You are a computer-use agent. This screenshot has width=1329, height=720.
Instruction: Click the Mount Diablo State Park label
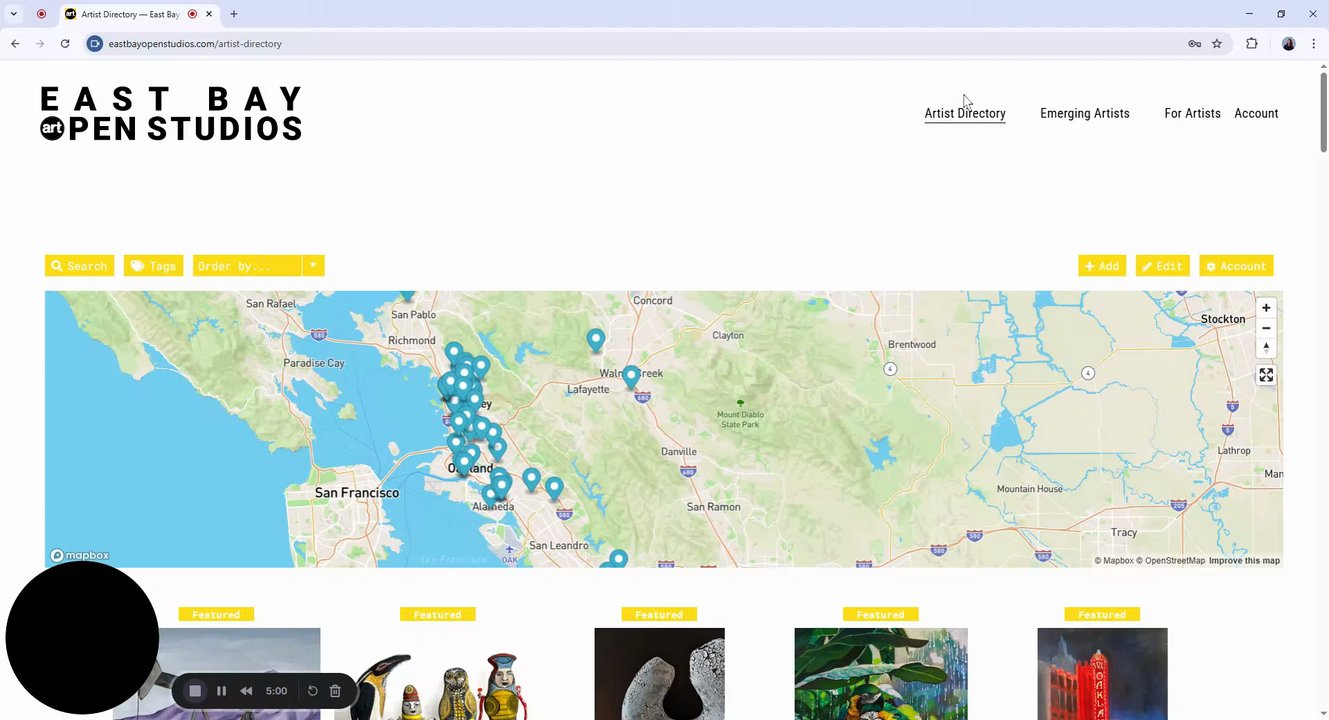coord(738,419)
